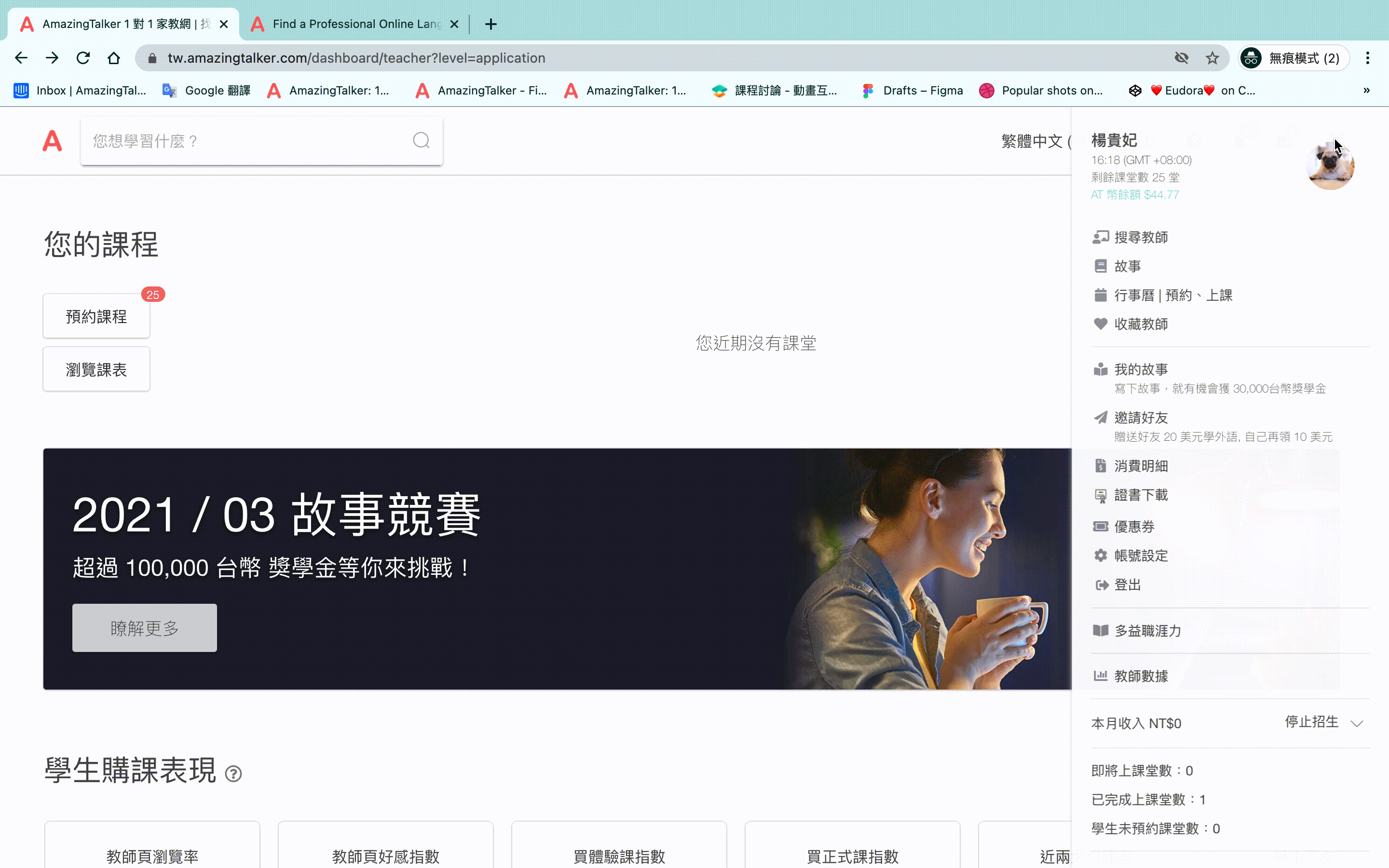Click the 登出 logout icon
This screenshot has height=868, width=1389.
pyautogui.click(x=1101, y=584)
